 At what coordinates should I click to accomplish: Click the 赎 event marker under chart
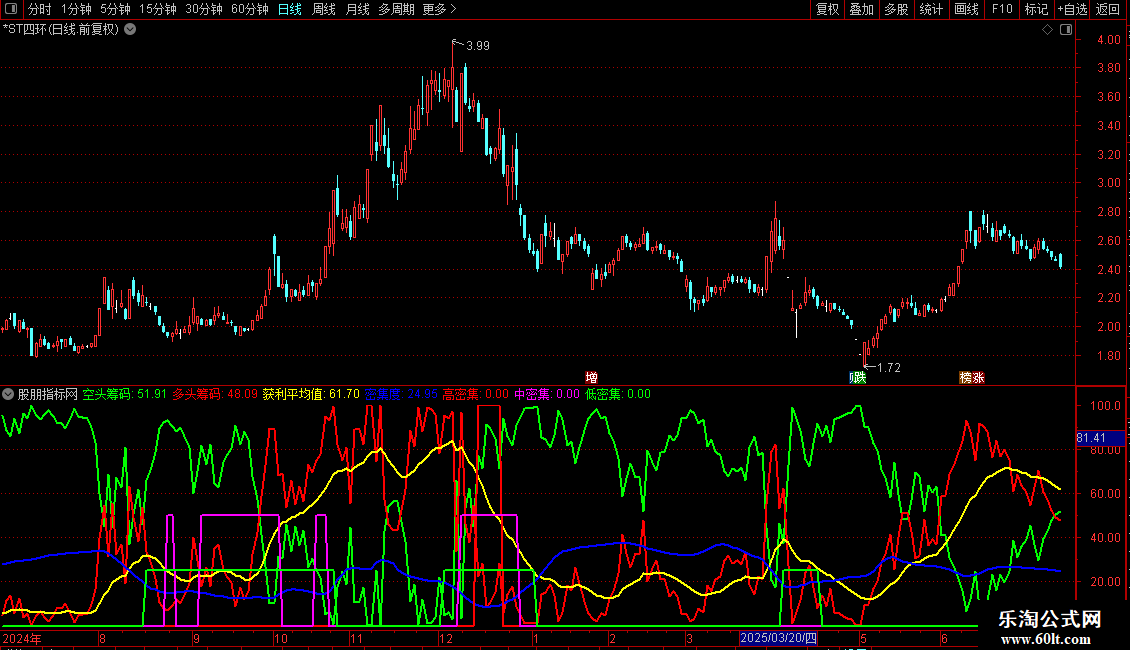click(x=858, y=378)
